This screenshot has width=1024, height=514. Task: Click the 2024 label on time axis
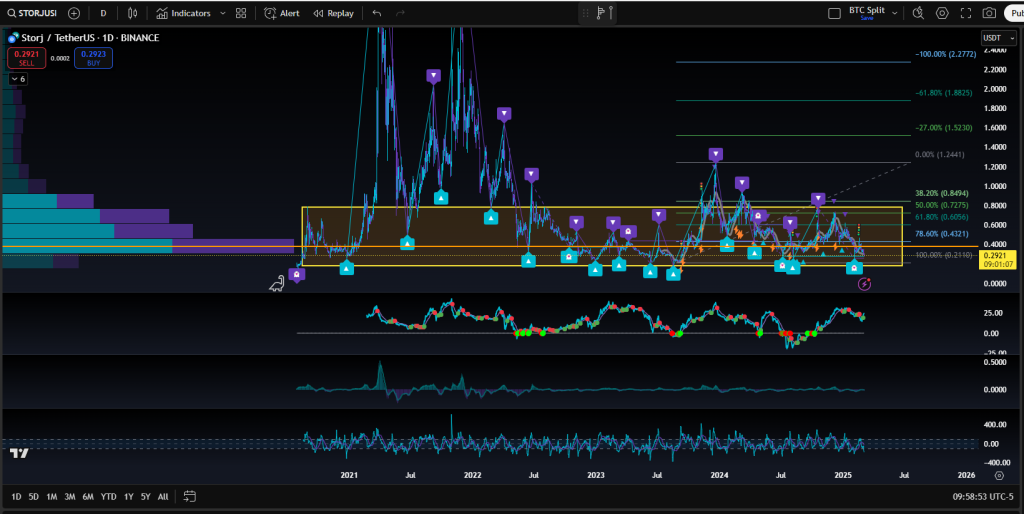click(x=719, y=475)
